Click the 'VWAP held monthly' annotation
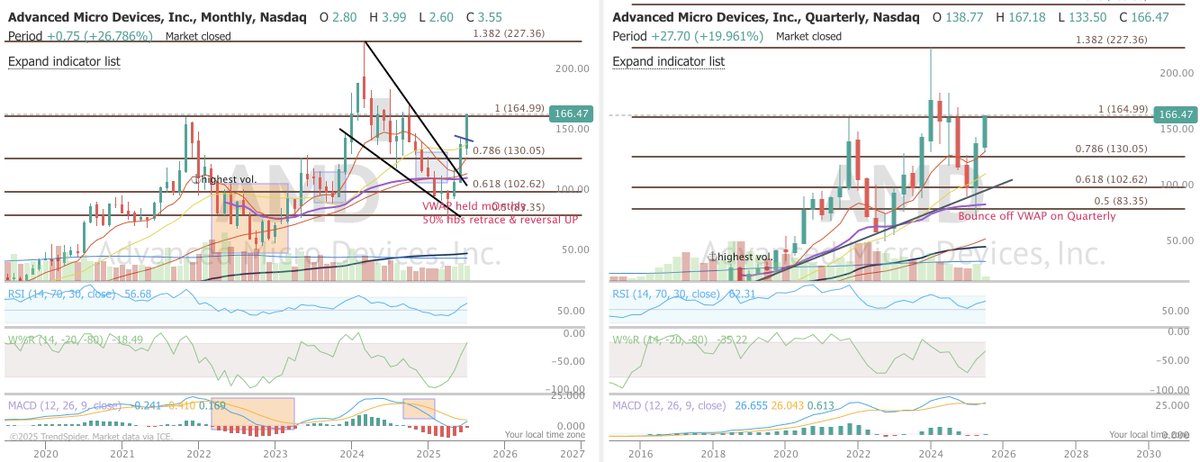1200x462 pixels. pos(474,206)
